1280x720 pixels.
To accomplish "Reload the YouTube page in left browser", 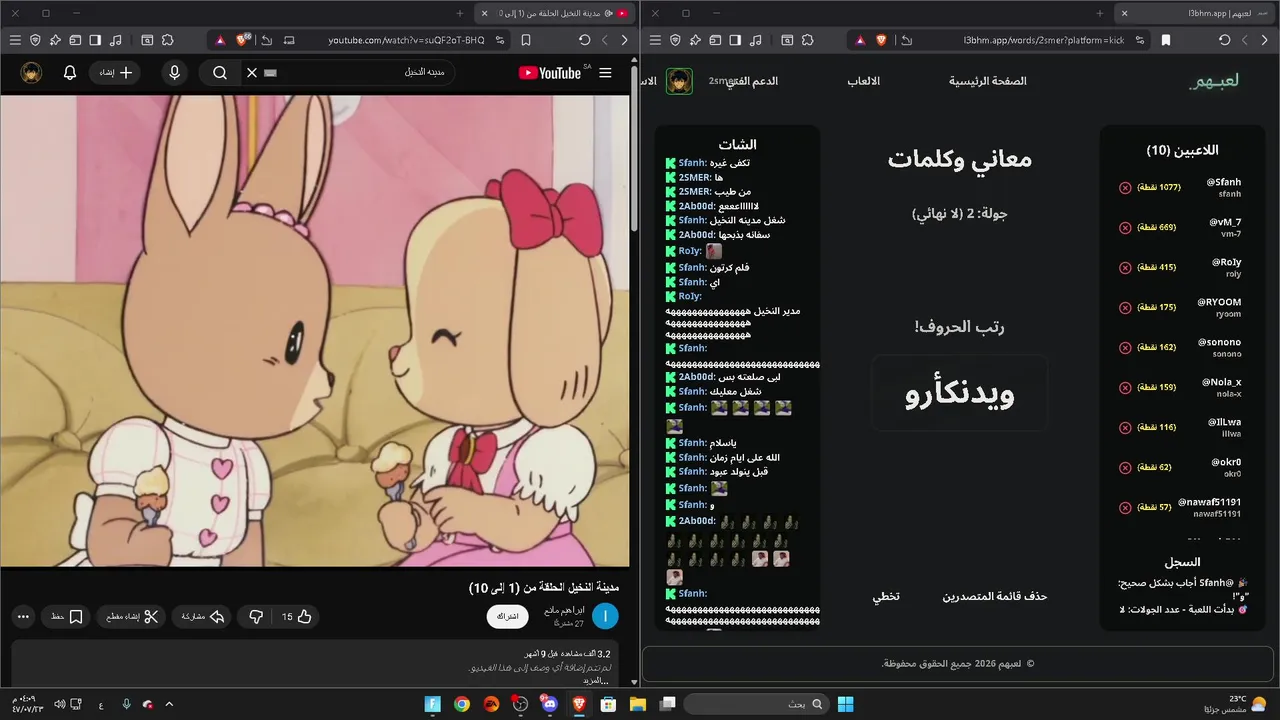I will point(584,40).
